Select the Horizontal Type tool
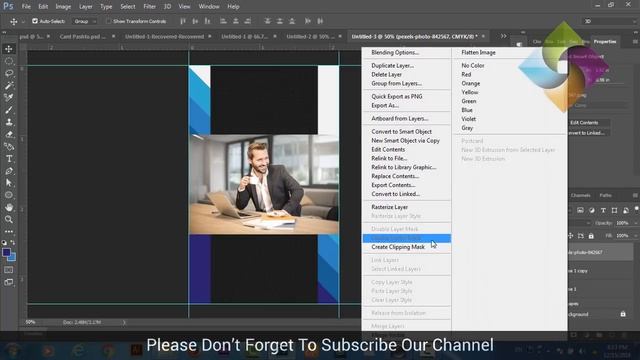The image size is (640, 360). 9,159
